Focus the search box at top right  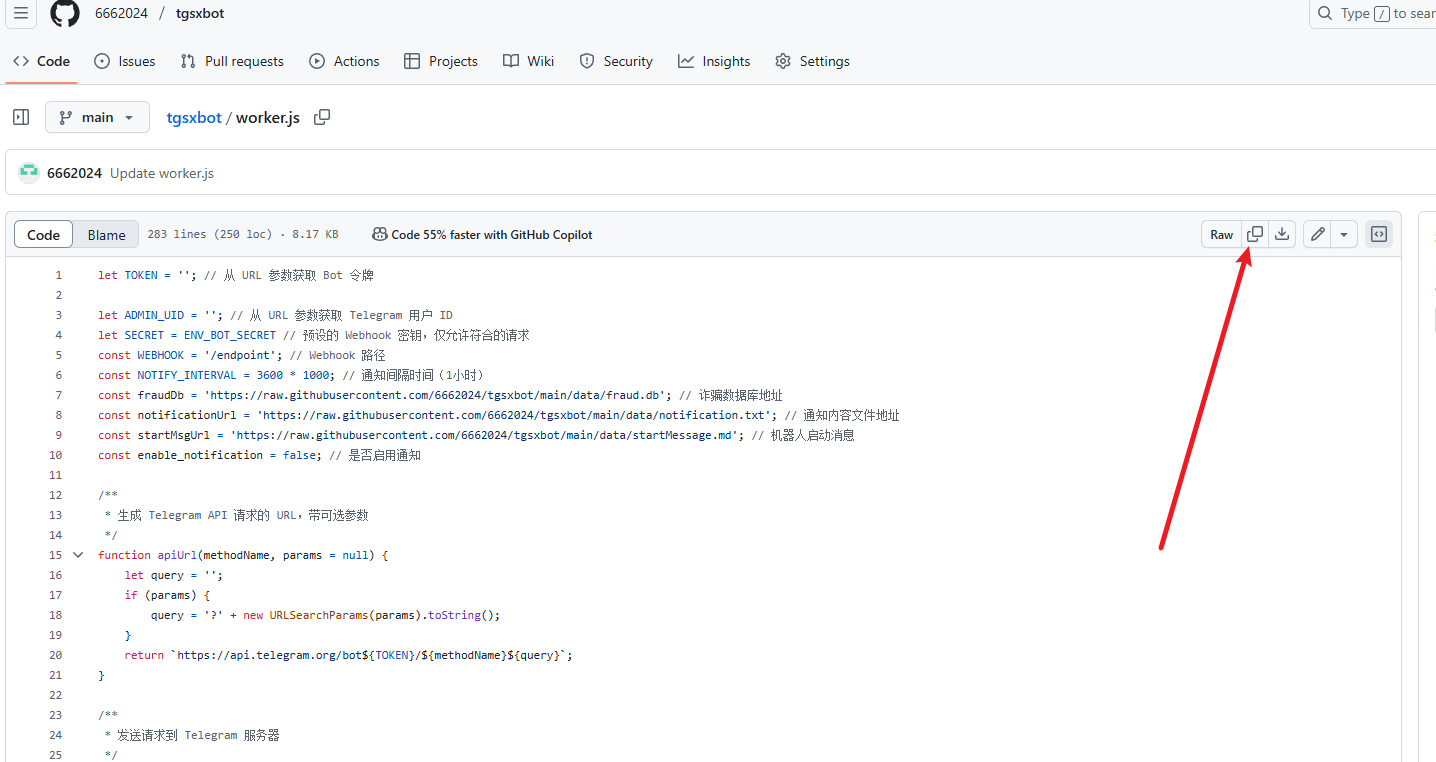pos(1373,13)
